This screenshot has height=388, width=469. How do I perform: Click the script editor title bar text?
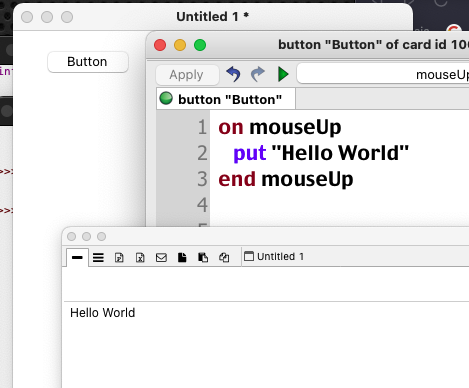click(373, 45)
